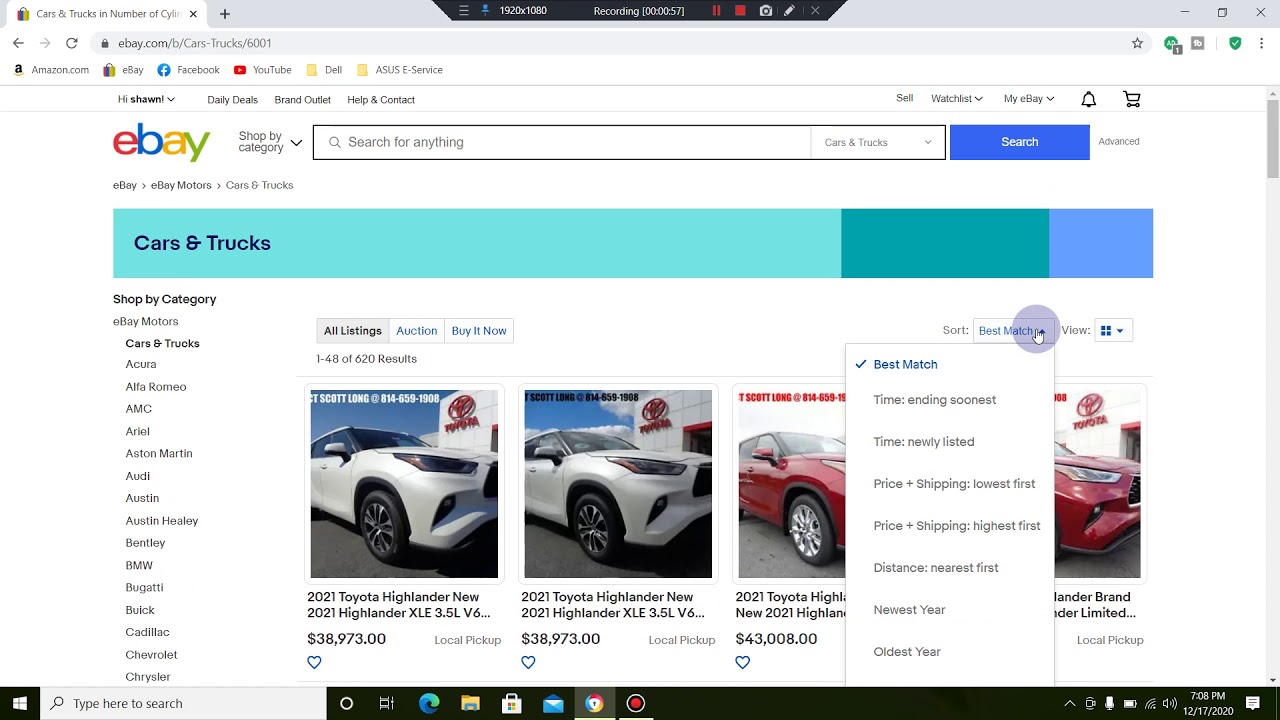Open Microsoft Store from the taskbar
The width and height of the screenshot is (1280, 720).
(x=511, y=703)
